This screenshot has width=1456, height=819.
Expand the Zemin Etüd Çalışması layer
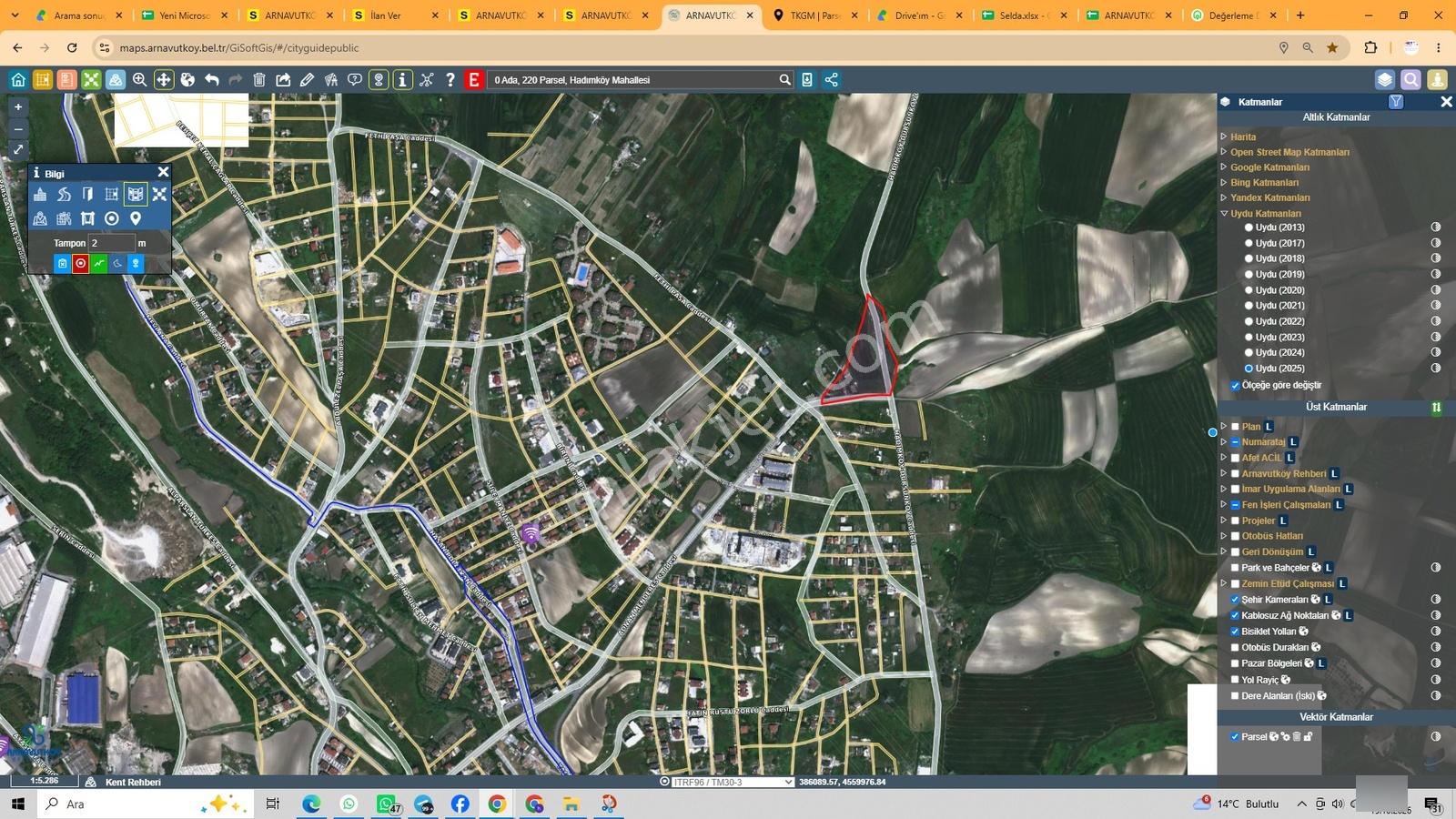tap(1224, 583)
